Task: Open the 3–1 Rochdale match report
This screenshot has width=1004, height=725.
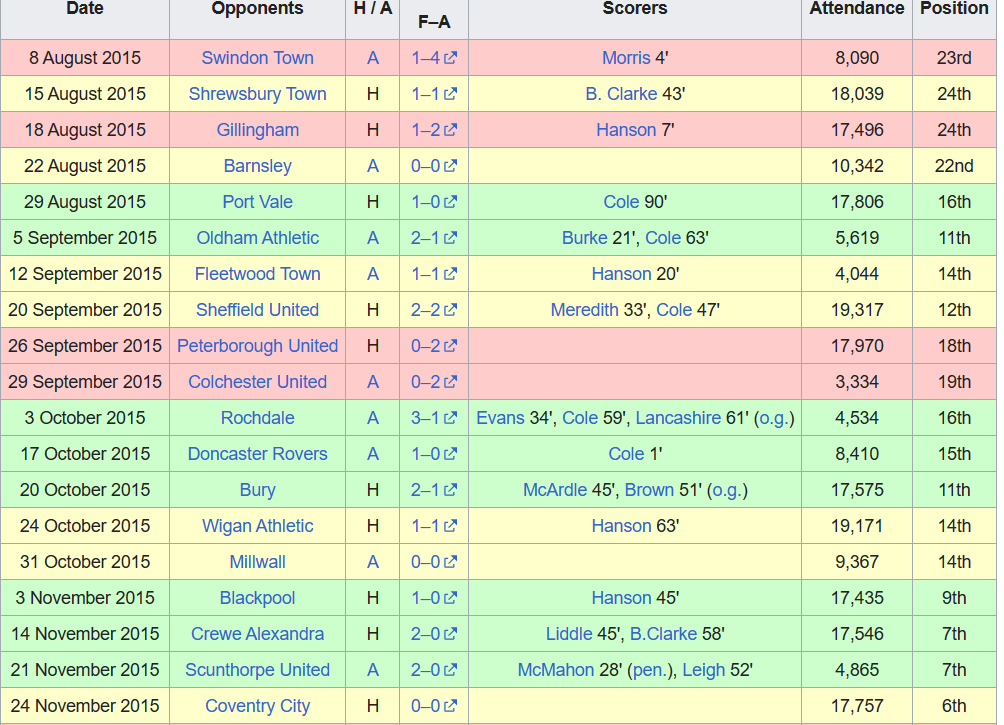Action: [x=434, y=418]
